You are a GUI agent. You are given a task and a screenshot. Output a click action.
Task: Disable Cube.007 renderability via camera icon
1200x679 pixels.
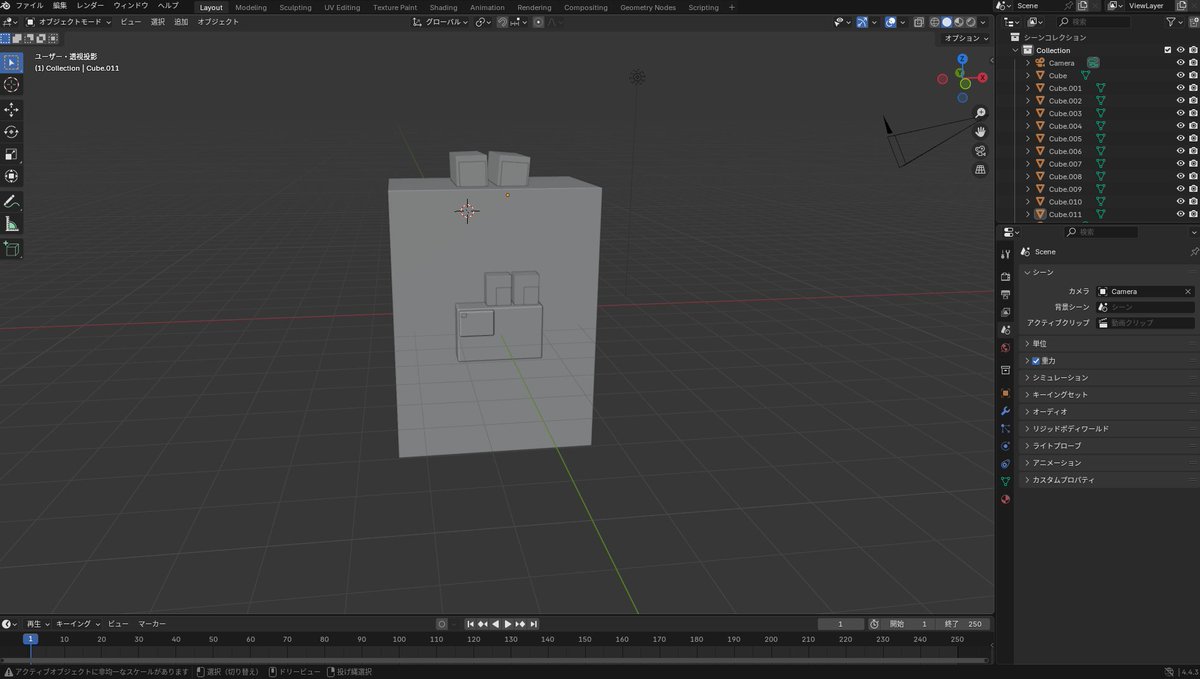pos(1192,163)
